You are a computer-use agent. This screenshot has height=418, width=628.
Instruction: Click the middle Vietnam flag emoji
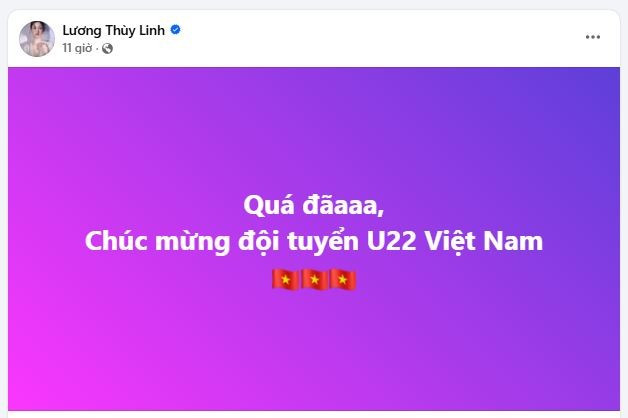tap(314, 279)
